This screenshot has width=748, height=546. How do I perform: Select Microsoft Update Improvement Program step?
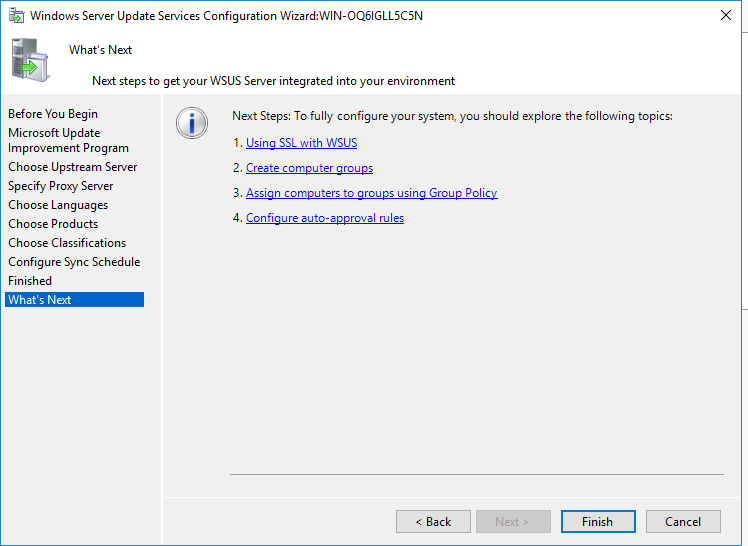point(68,140)
